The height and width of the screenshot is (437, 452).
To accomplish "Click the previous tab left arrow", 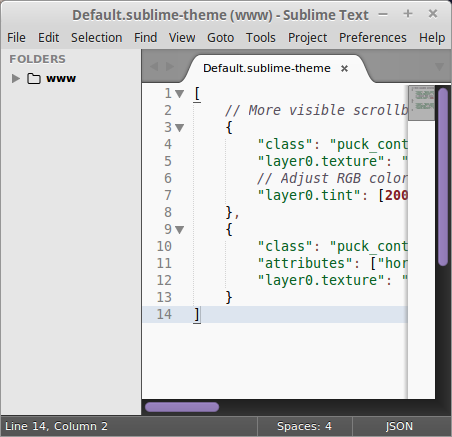I will click(154, 66).
